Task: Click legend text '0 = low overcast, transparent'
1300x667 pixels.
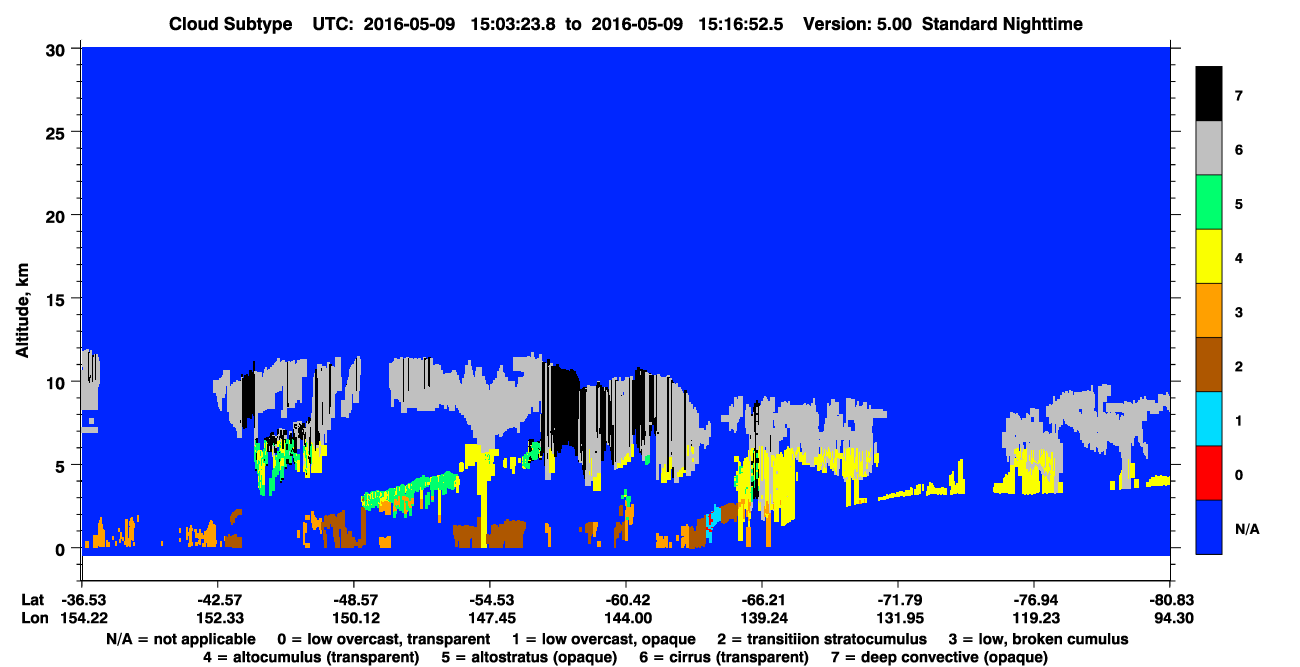Action: (x=384, y=639)
